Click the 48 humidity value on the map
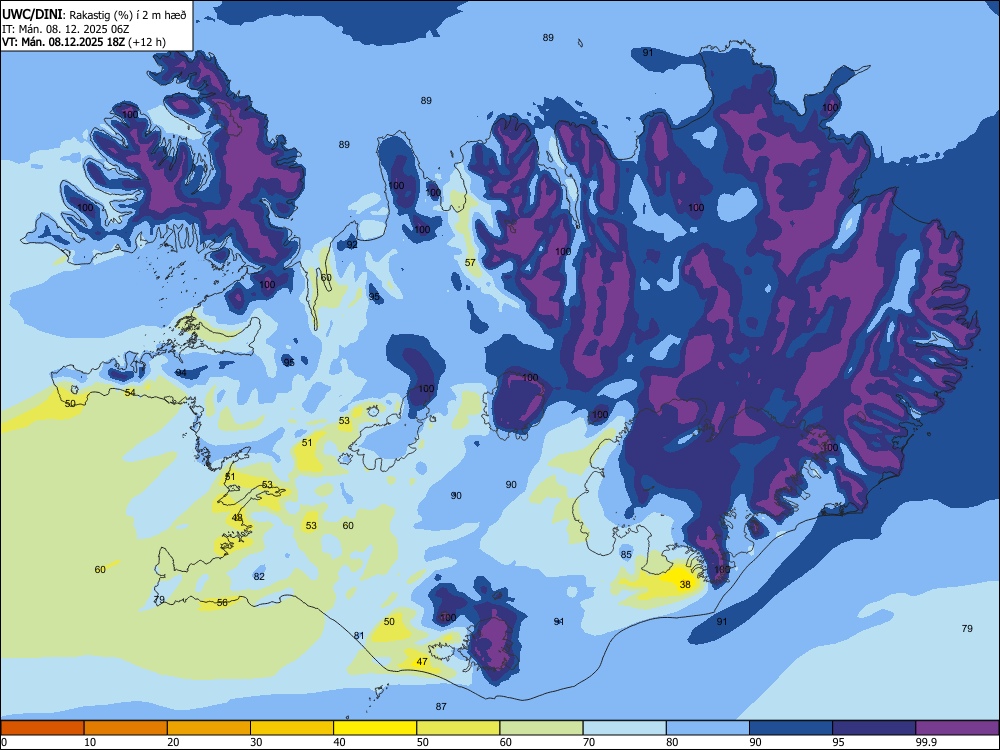 pyautogui.click(x=237, y=517)
